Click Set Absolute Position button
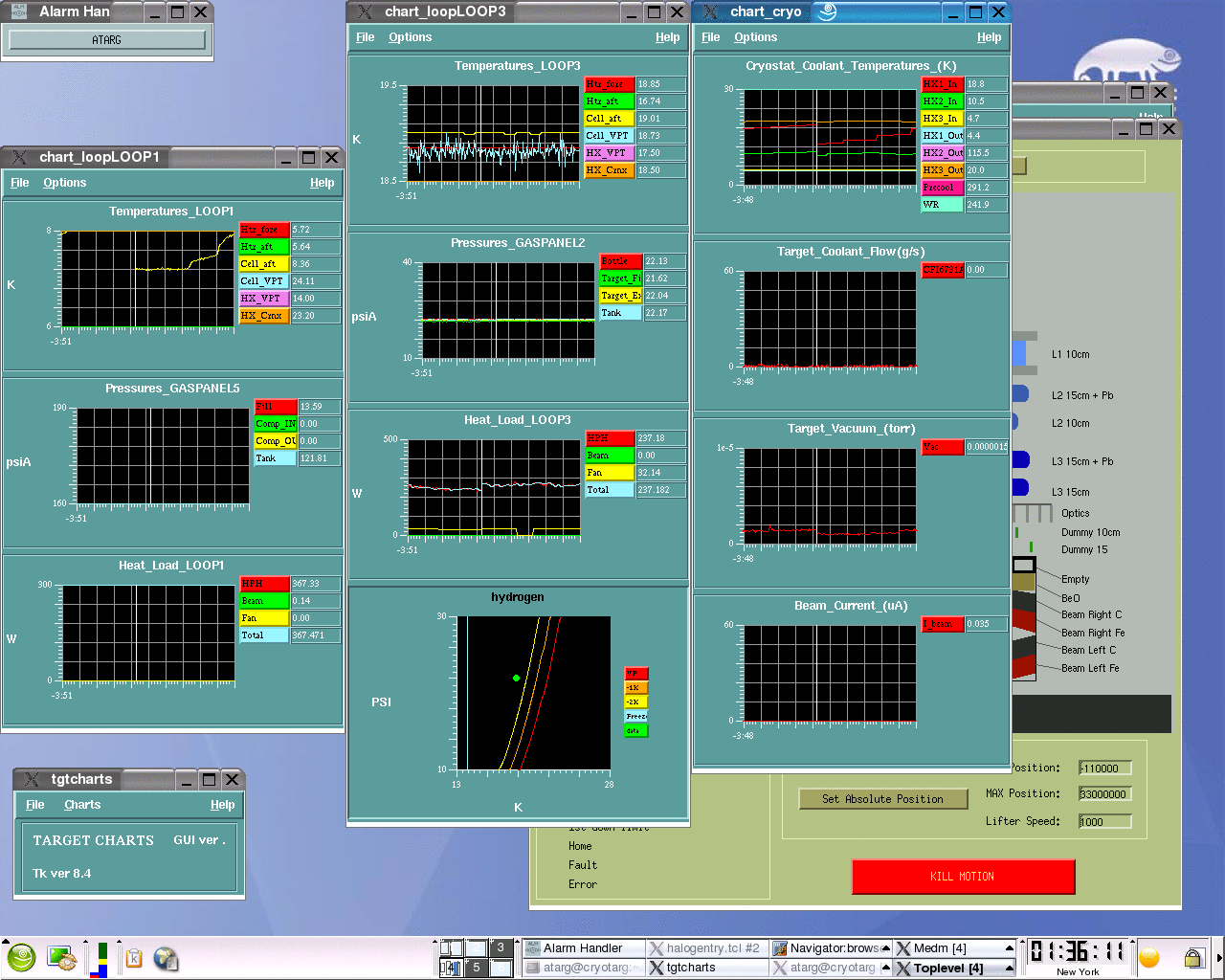 click(882, 799)
